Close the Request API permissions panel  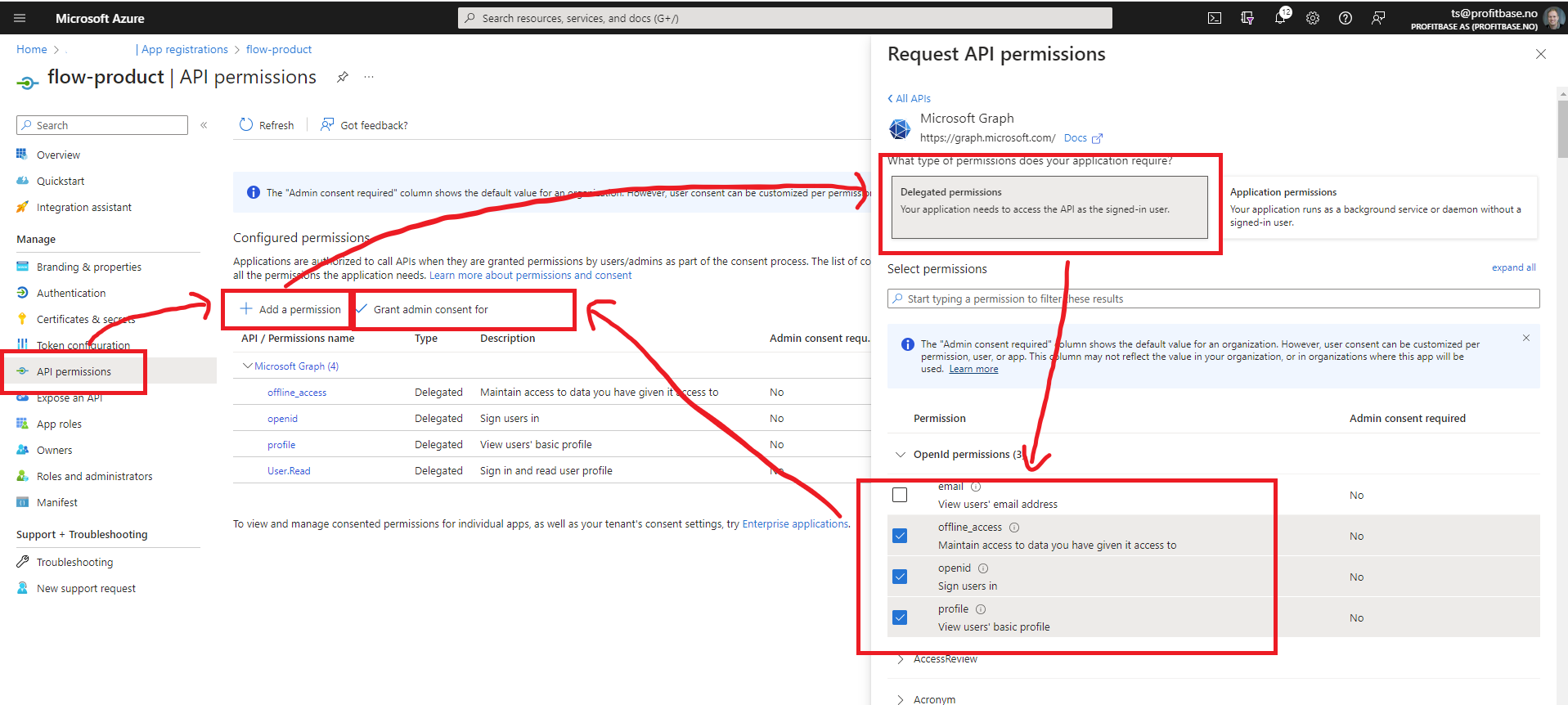tap(1541, 54)
